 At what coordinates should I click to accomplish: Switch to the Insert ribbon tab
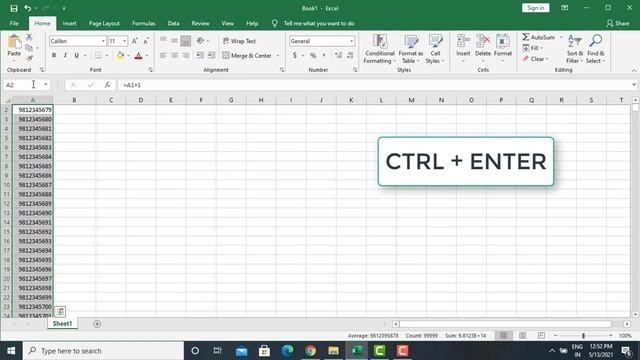click(69, 23)
